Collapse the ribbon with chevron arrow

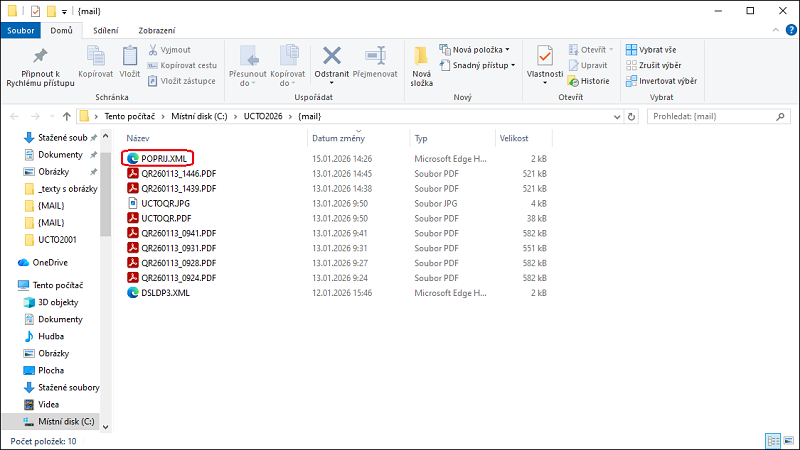click(x=774, y=31)
